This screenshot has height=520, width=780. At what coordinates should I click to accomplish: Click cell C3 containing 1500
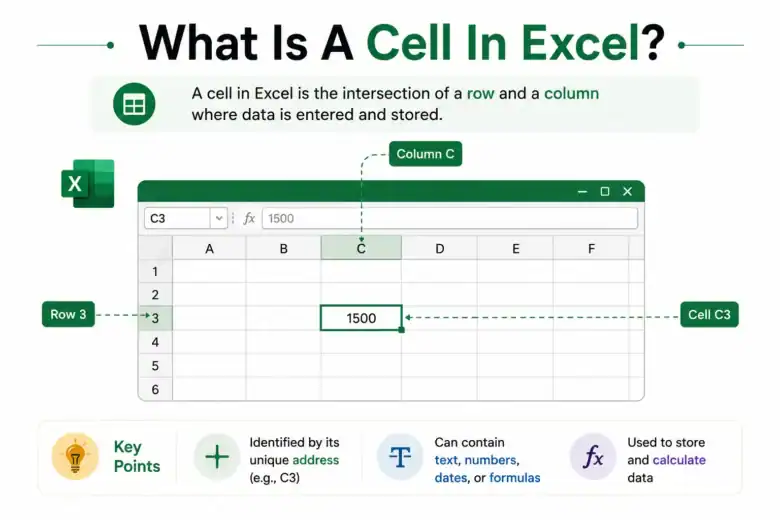(x=361, y=318)
